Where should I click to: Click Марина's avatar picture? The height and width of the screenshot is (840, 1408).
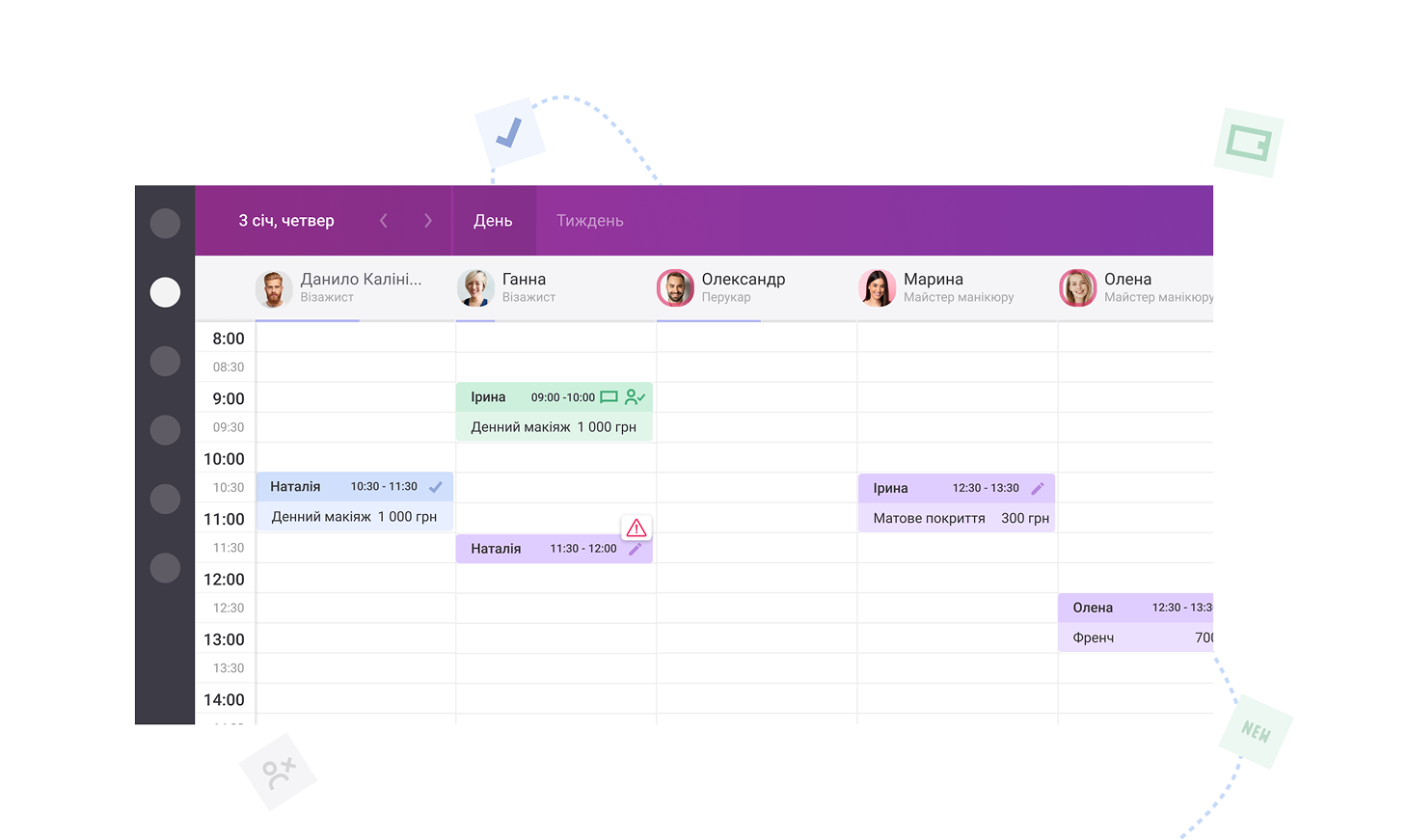pos(877,287)
